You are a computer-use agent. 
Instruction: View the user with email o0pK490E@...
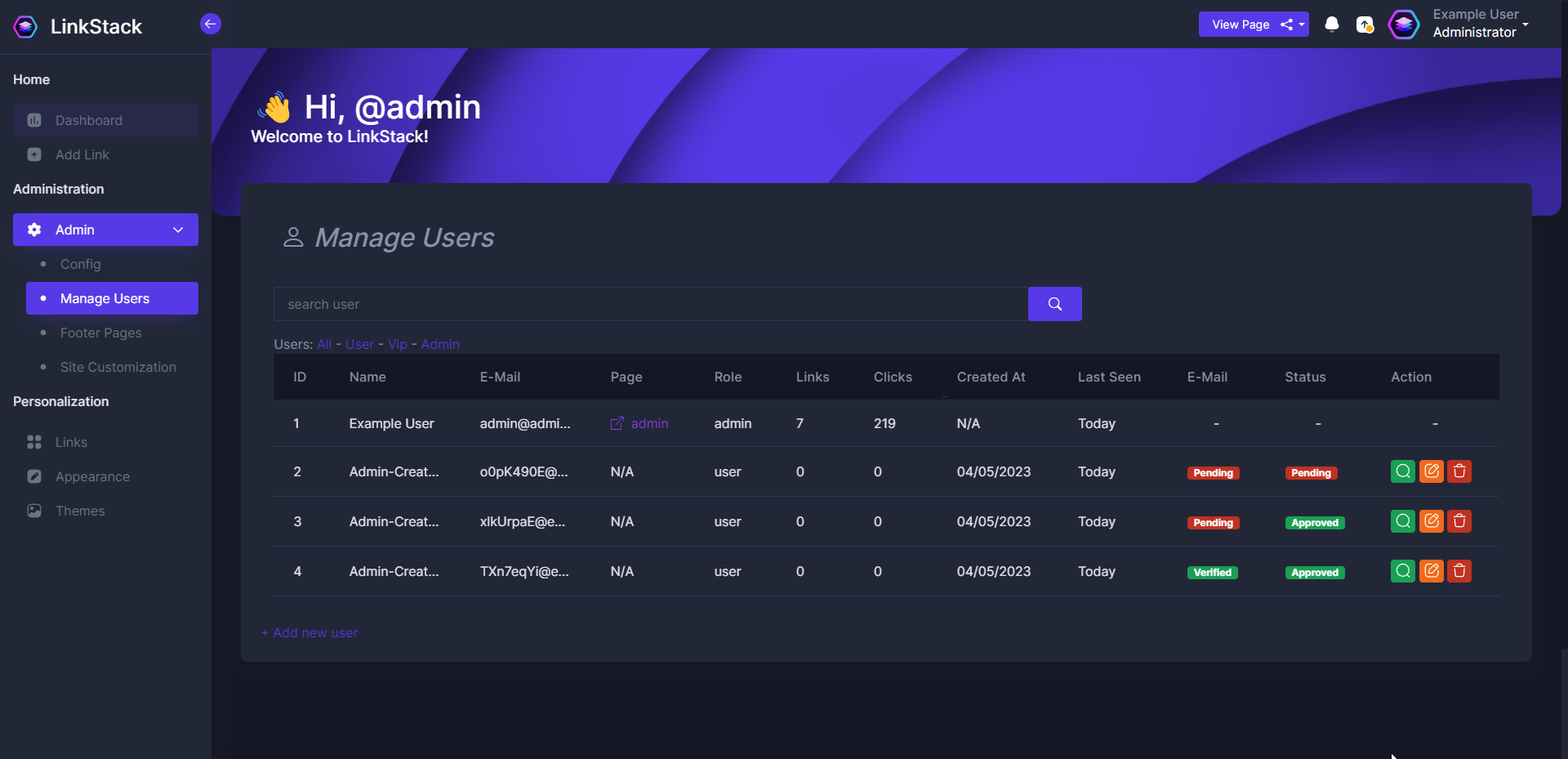[1403, 471]
